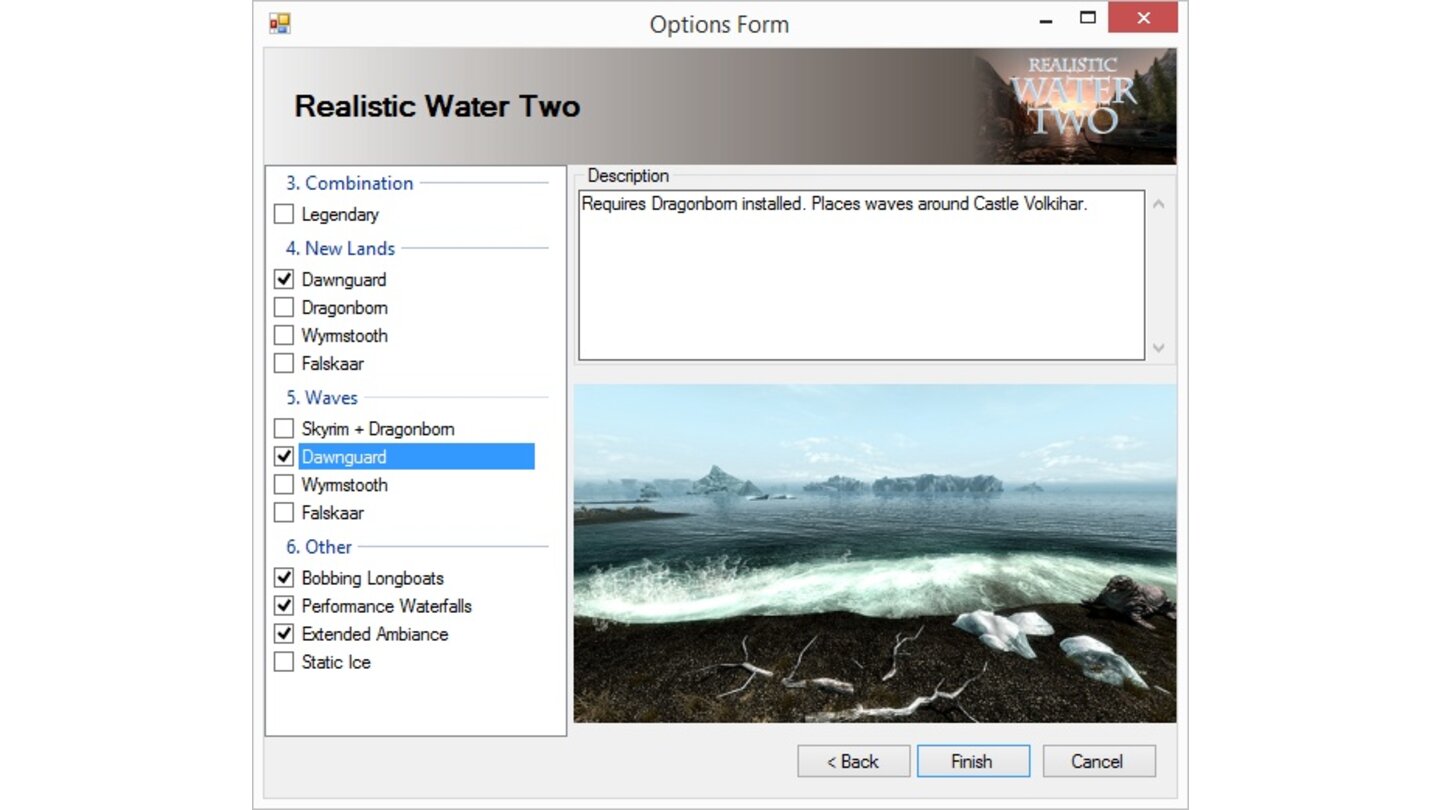Image resolution: width=1440 pixels, height=810 pixels.
Task: Click the waves preview screenshot
Action: pyautogui.click(x=875, y=553)
